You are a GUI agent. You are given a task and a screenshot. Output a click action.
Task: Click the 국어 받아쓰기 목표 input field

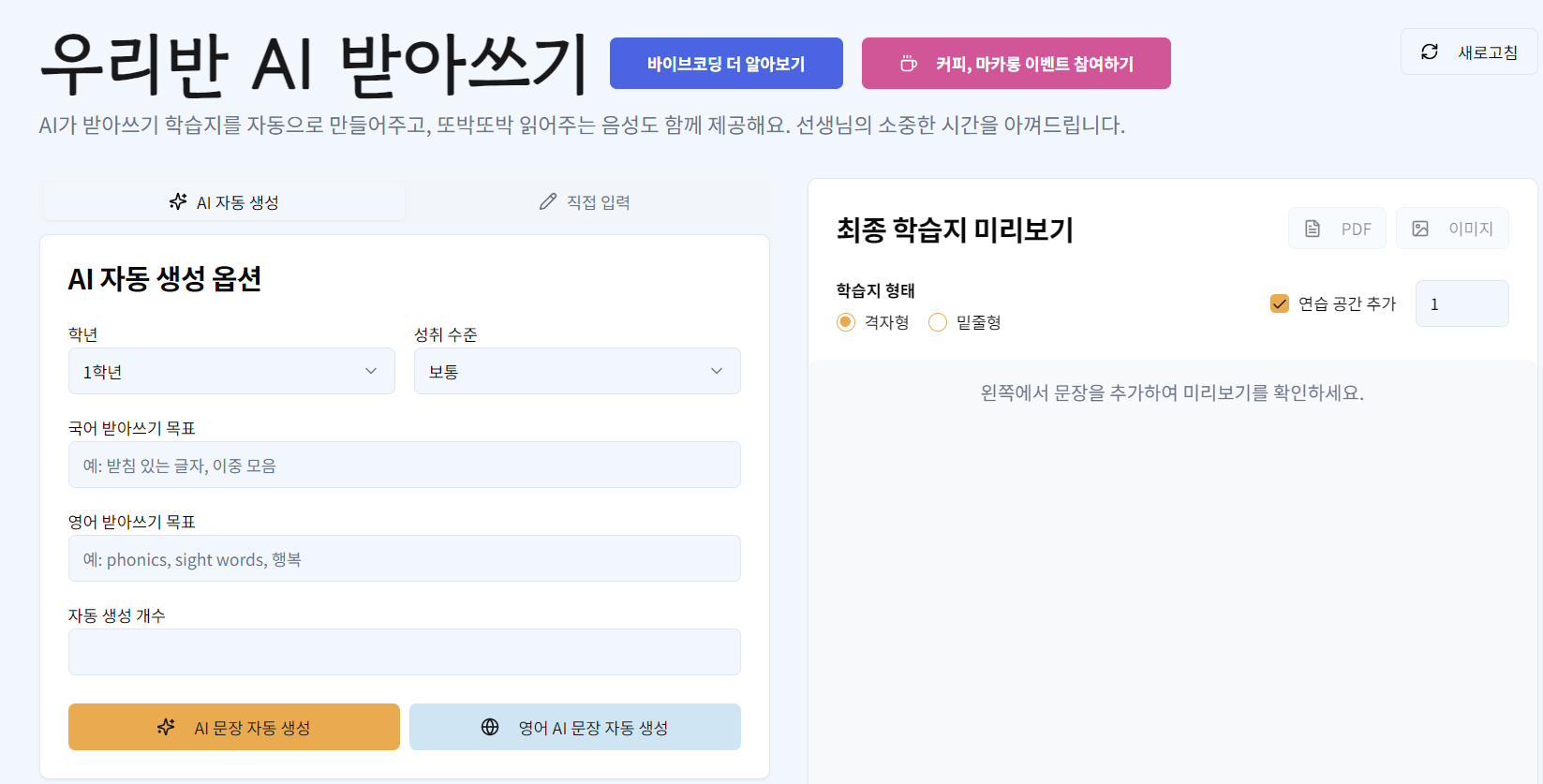click(x=404, y=465)
